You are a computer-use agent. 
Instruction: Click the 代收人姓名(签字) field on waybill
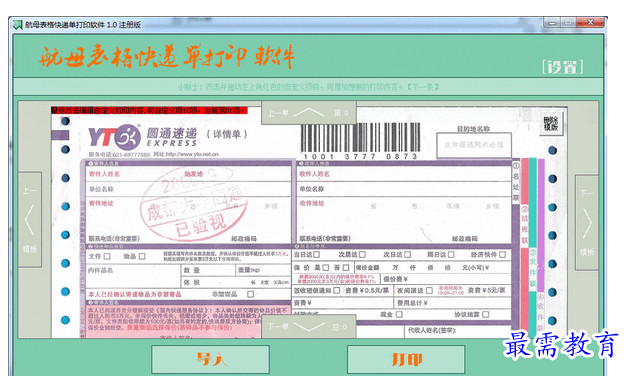pyautogui.click(x=458, y=331)
